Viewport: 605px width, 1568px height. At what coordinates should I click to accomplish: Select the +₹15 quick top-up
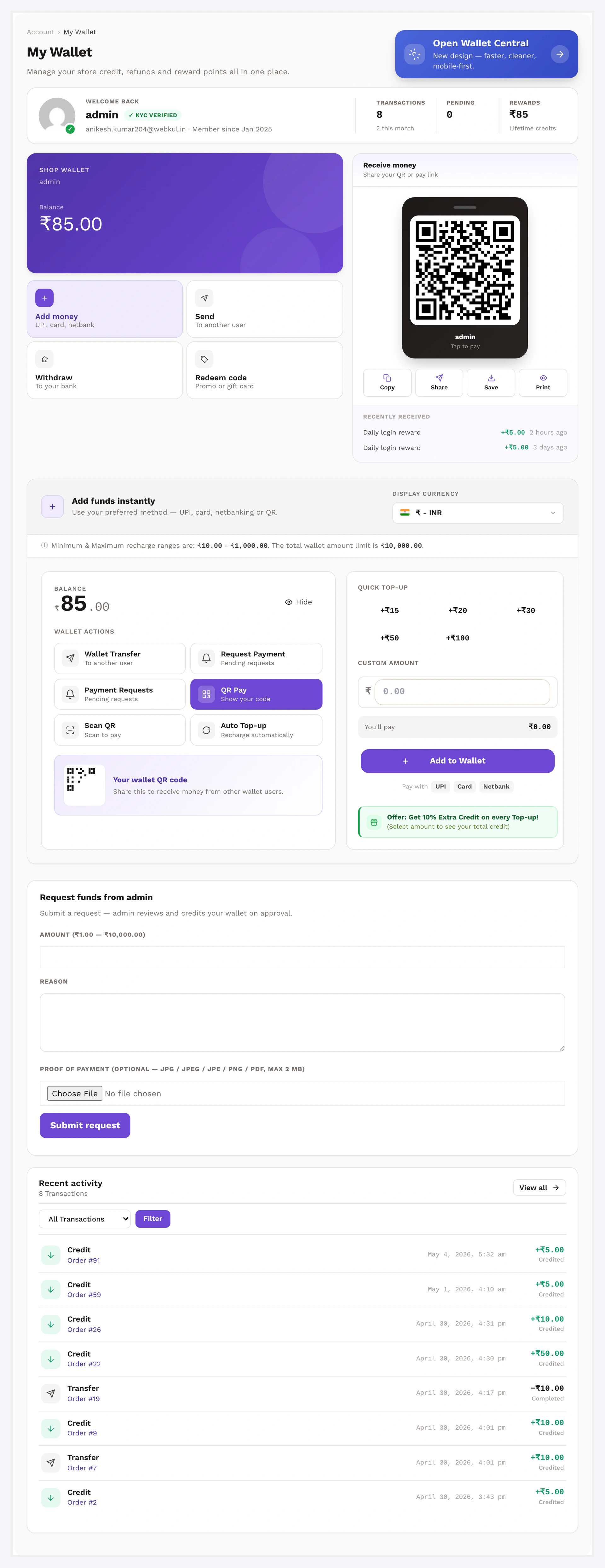point(389,610)
